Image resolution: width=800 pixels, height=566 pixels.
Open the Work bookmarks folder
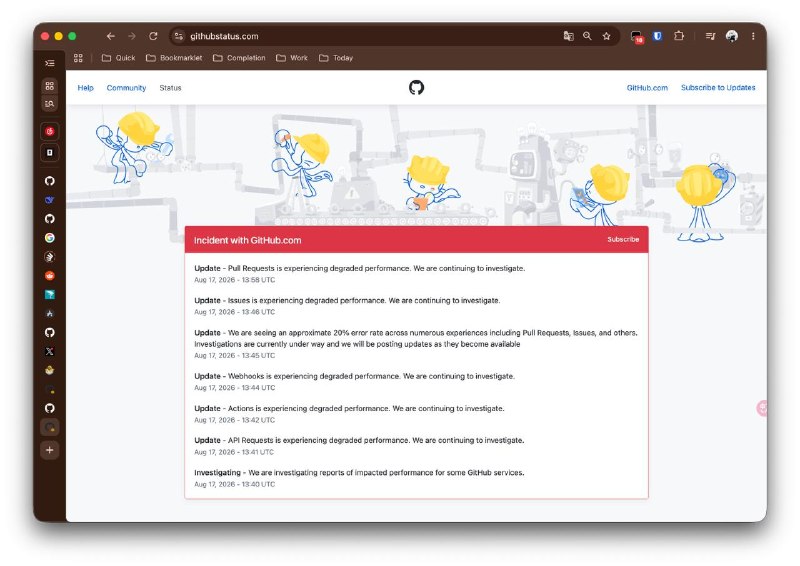pos(292,58)
